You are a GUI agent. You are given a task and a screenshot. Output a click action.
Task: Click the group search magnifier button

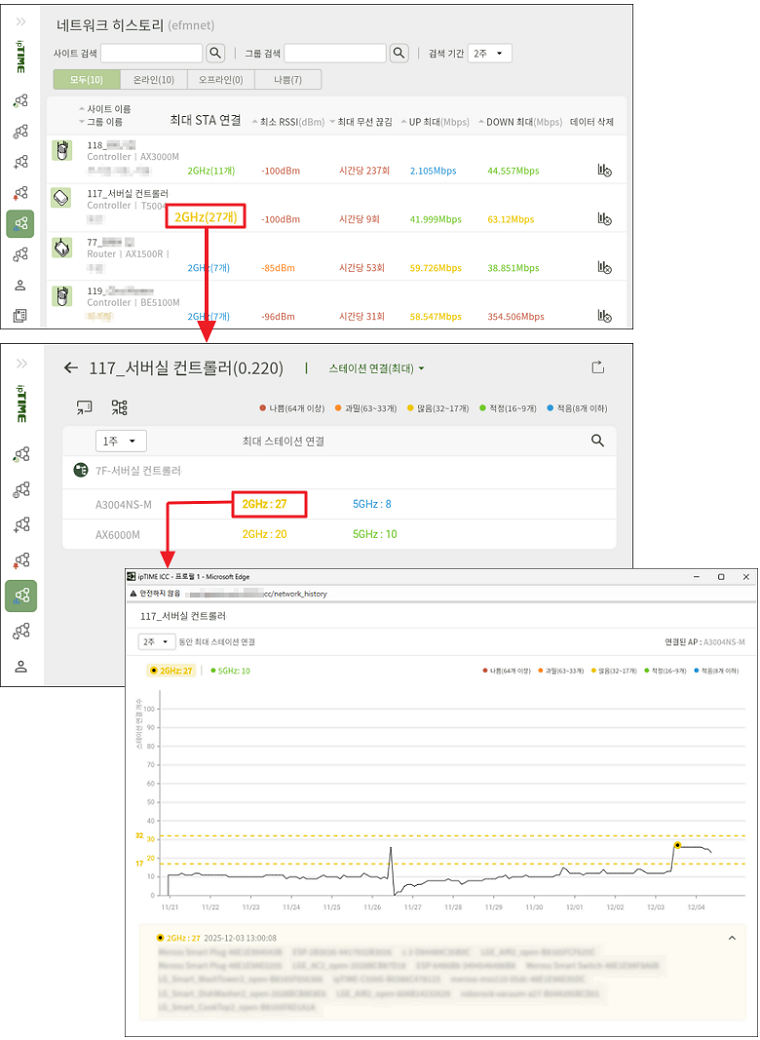[x=398, y=53]
